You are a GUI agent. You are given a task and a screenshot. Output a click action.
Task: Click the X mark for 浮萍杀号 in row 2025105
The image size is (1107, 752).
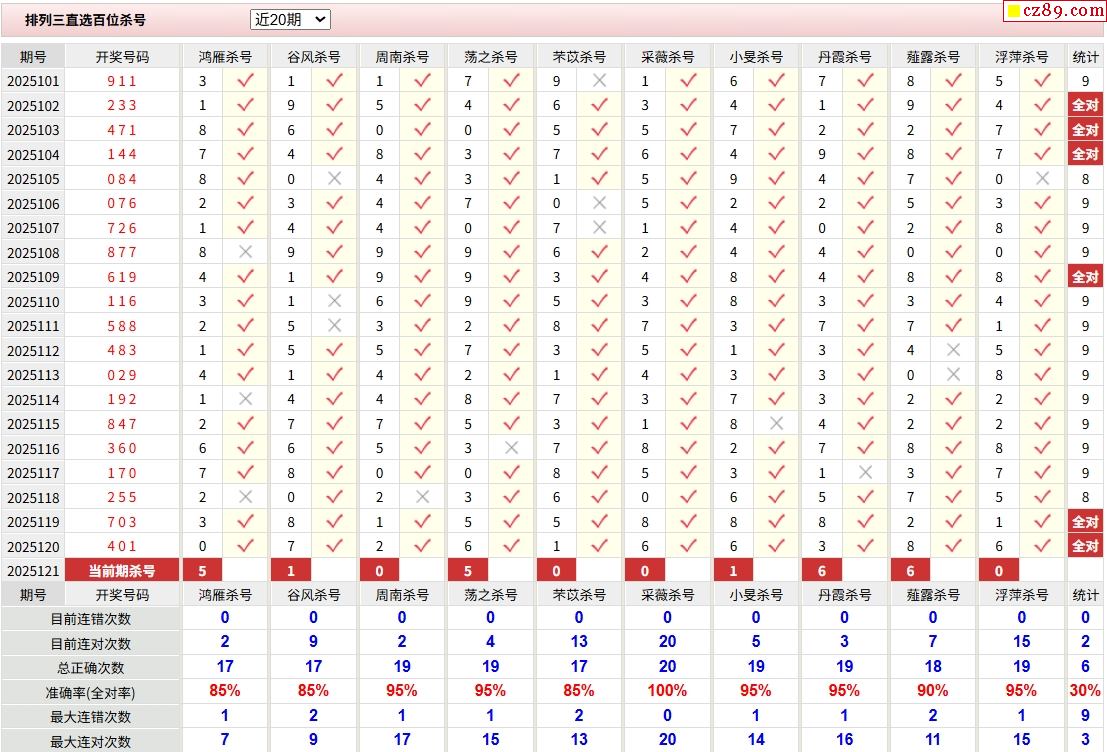1042,179
